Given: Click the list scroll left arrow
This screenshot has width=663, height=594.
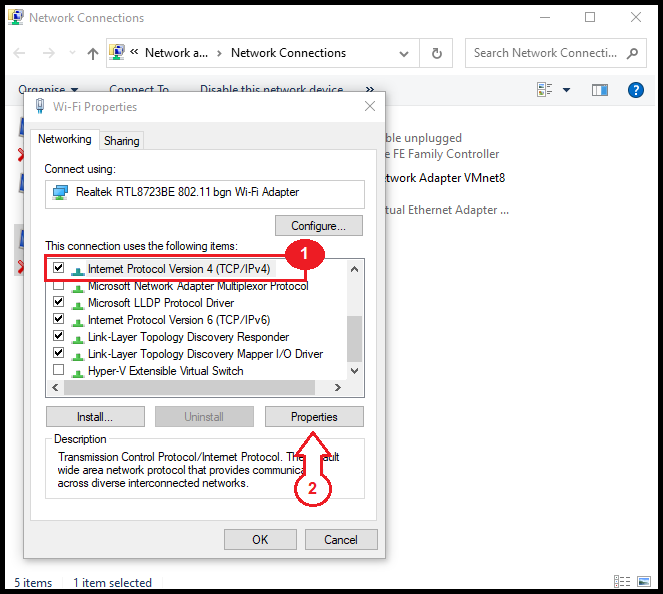Looking at the screenshot, I should [55, 387].
